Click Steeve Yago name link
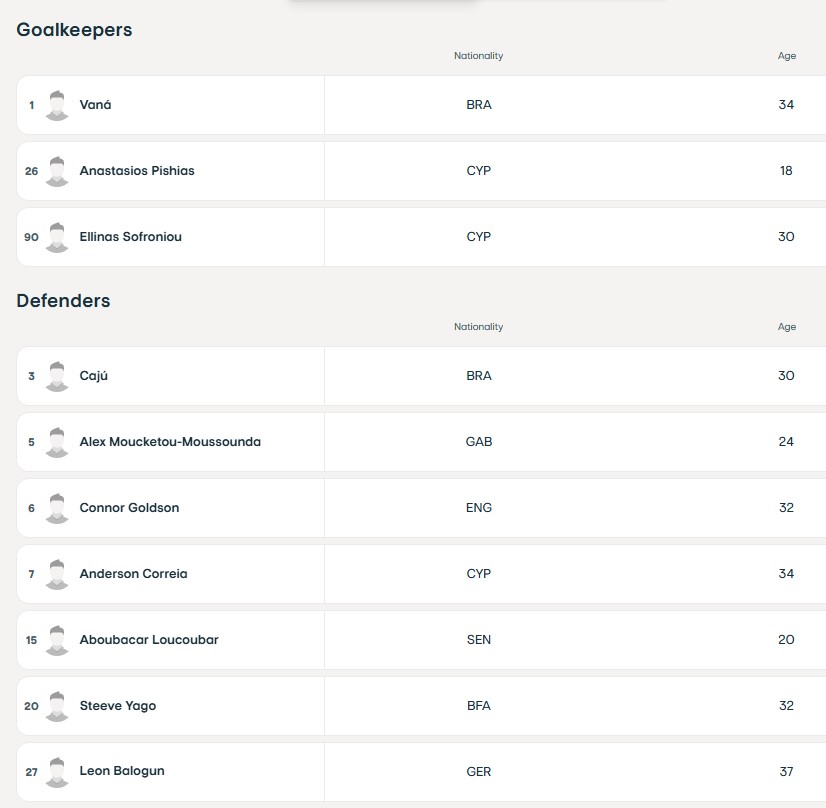826x808 pixels. [117, 706]
